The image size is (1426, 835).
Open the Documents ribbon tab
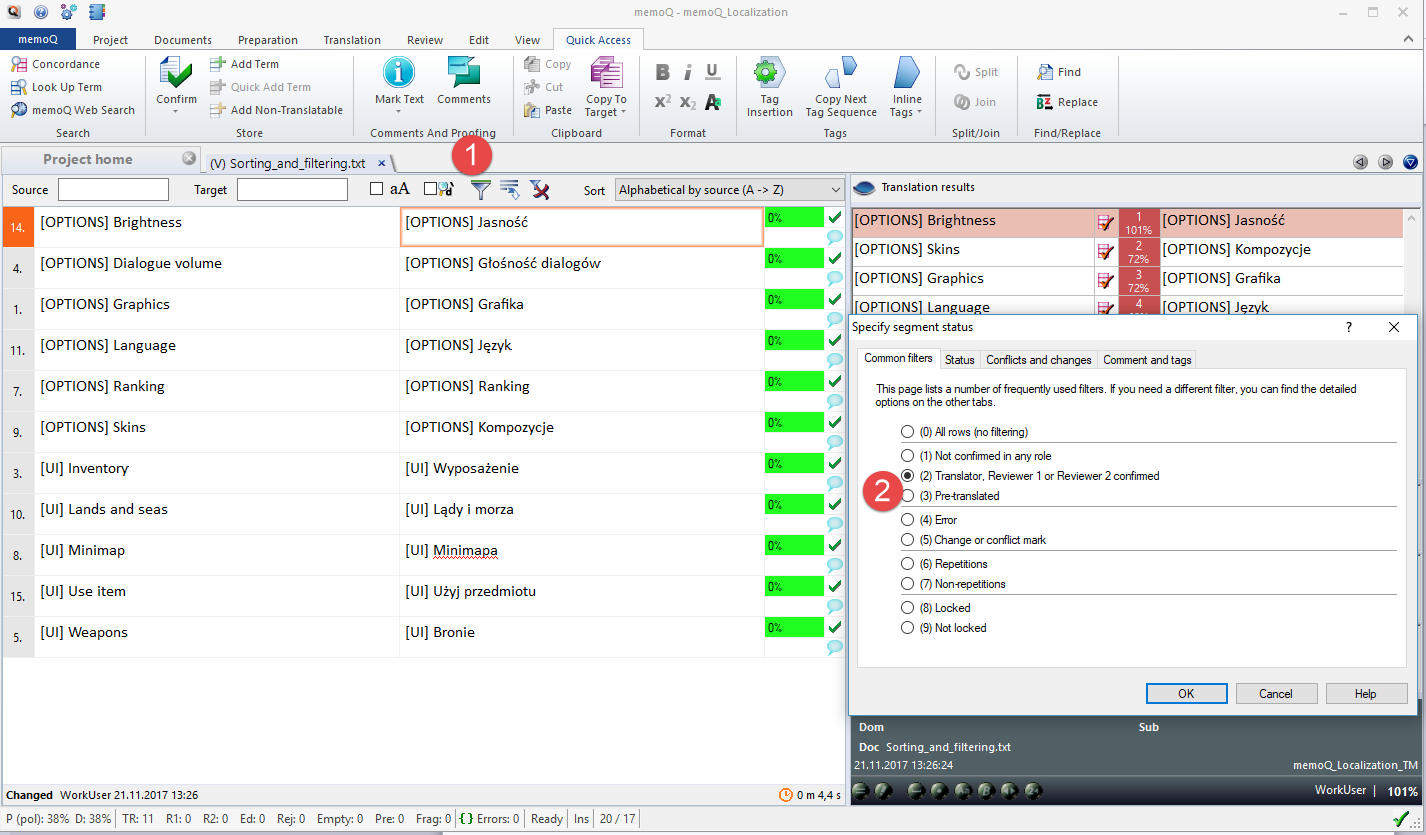[183, 40]
